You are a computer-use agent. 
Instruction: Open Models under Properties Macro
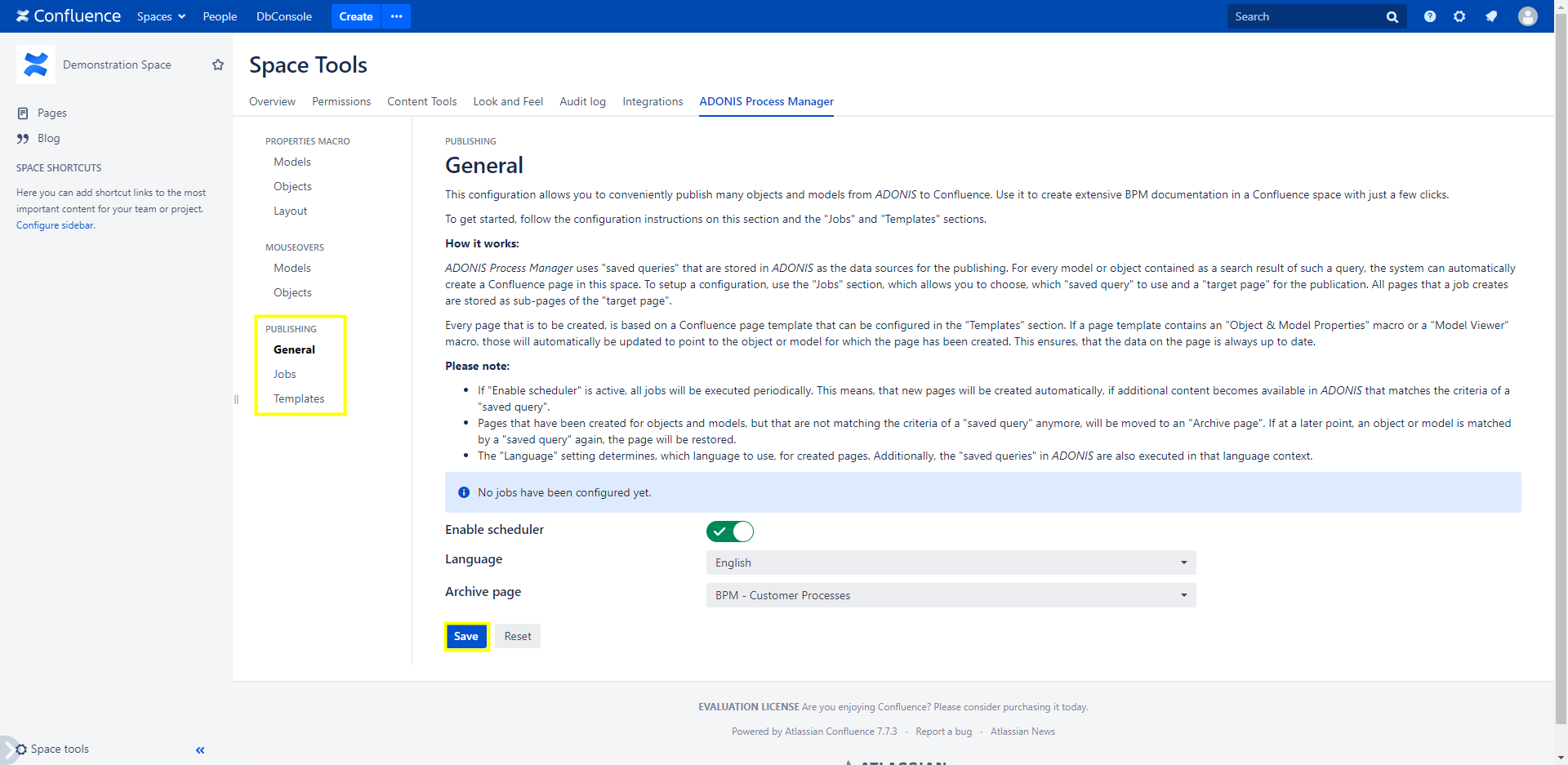click(292, 162)
